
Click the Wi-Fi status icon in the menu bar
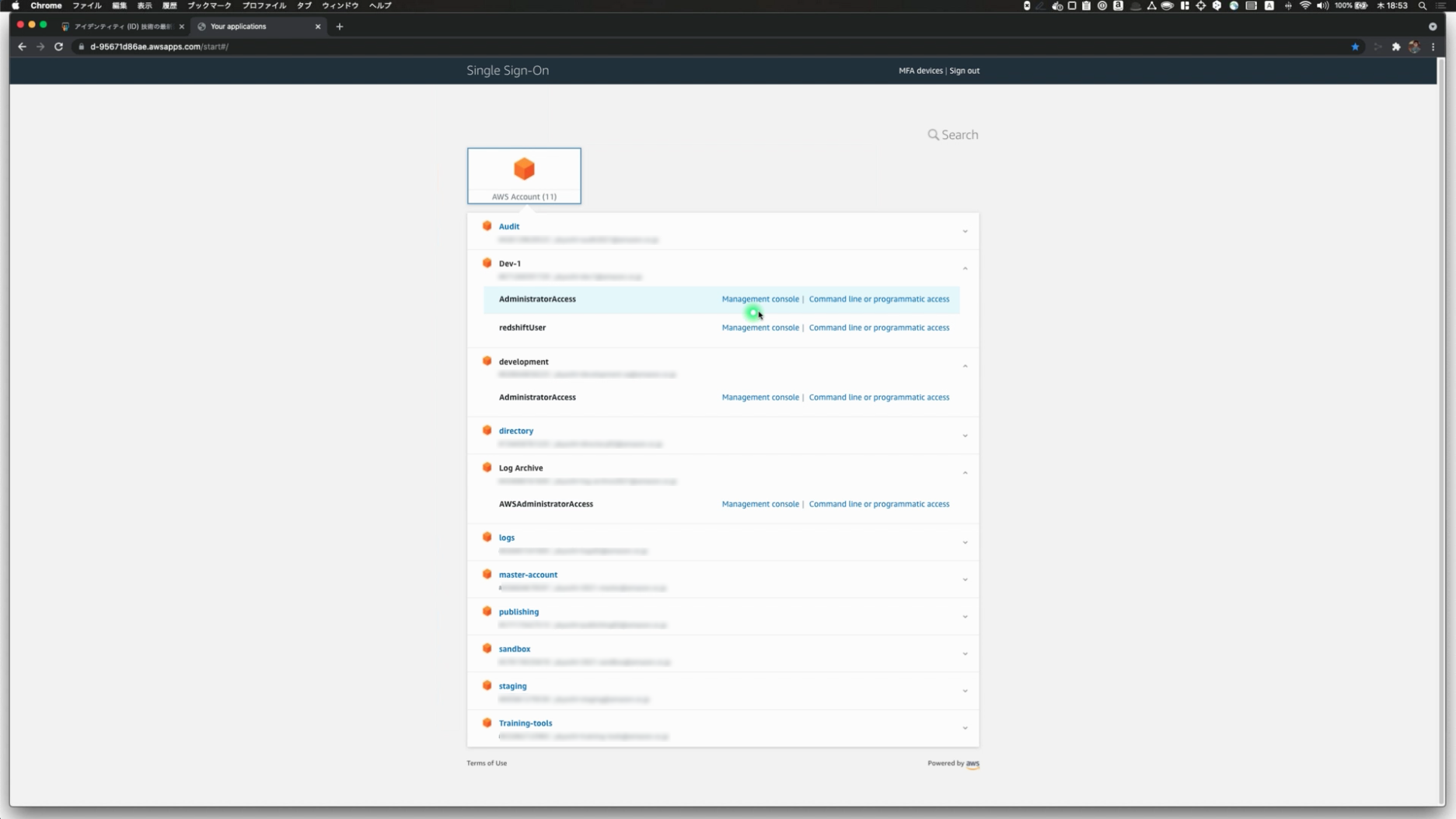coord(1305,5)
